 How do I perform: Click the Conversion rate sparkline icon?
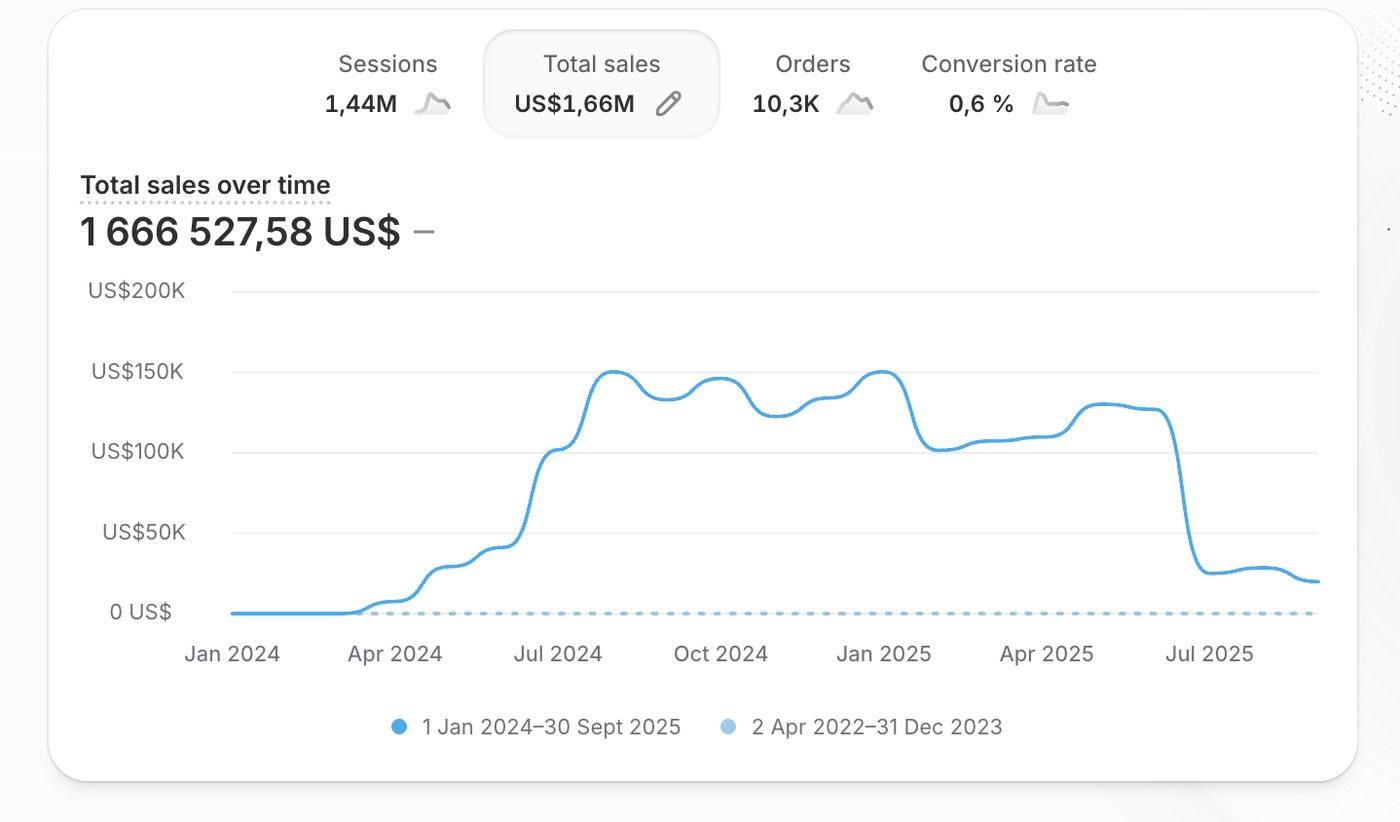coord(1050,103)
